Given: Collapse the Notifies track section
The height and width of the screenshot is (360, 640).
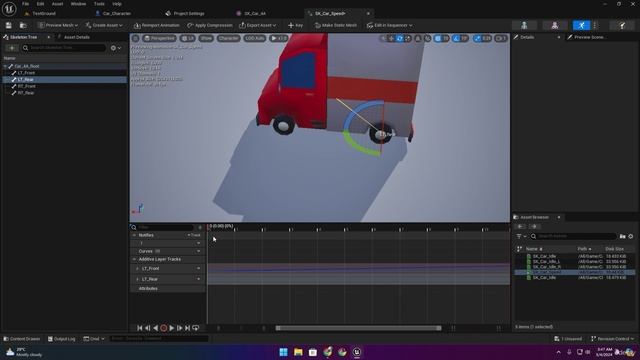Looking at the screenshot, I should (134, 236).
